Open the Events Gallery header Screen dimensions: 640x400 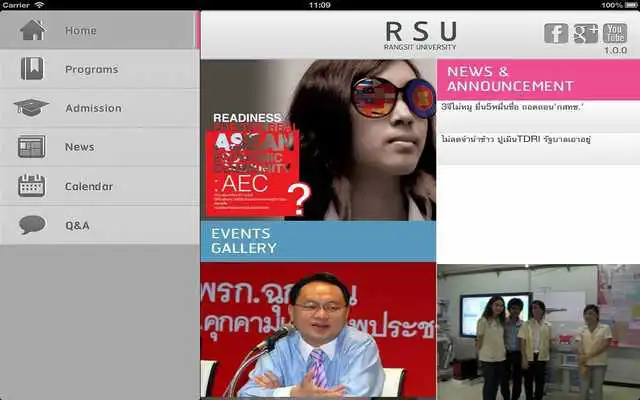(x=318, y=241)
